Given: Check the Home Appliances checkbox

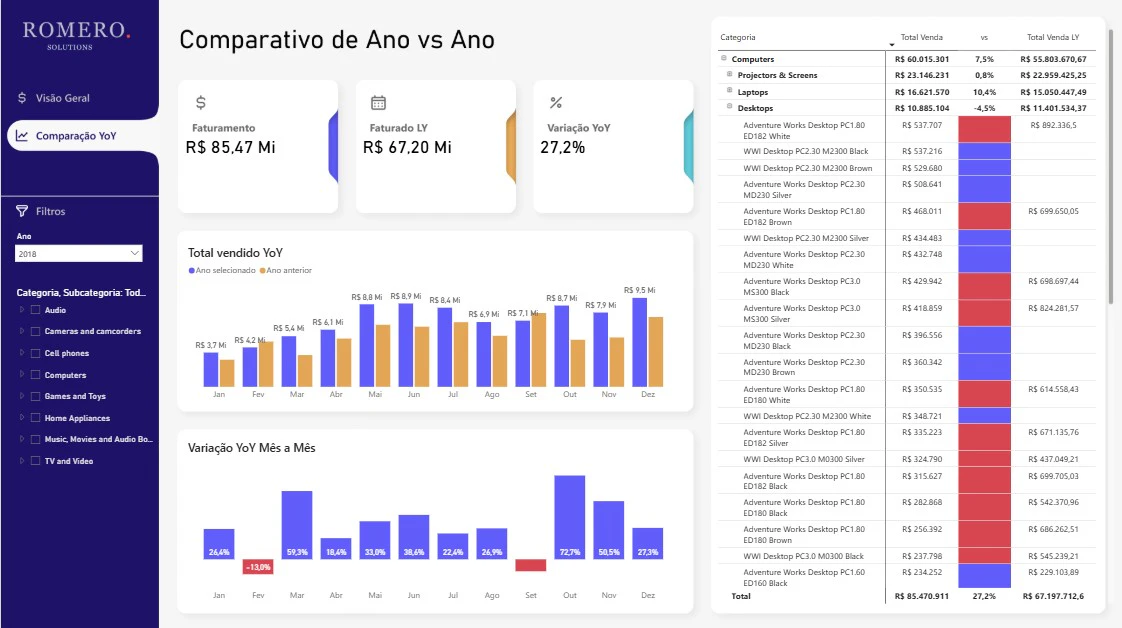Looking at the screenshot, I should pos(35,418).
